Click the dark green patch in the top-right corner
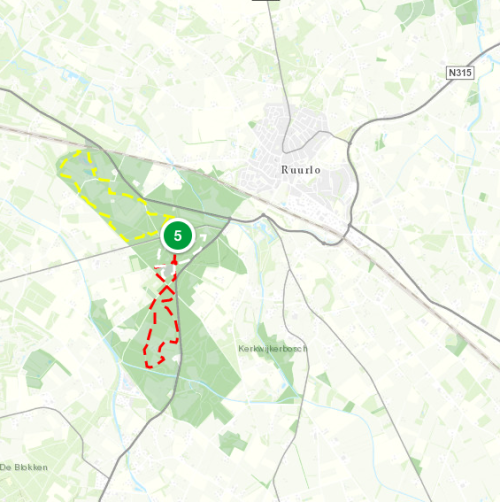 click(467, 12)
